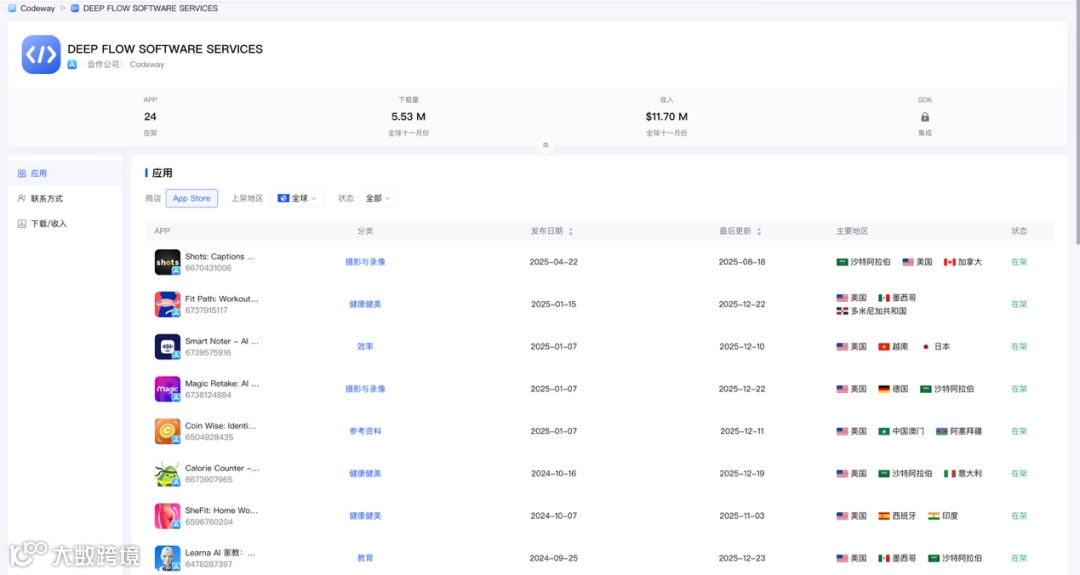Click the Codeway breadcrumb icon
Screen dimensions: 1080x575
[12, 8]
